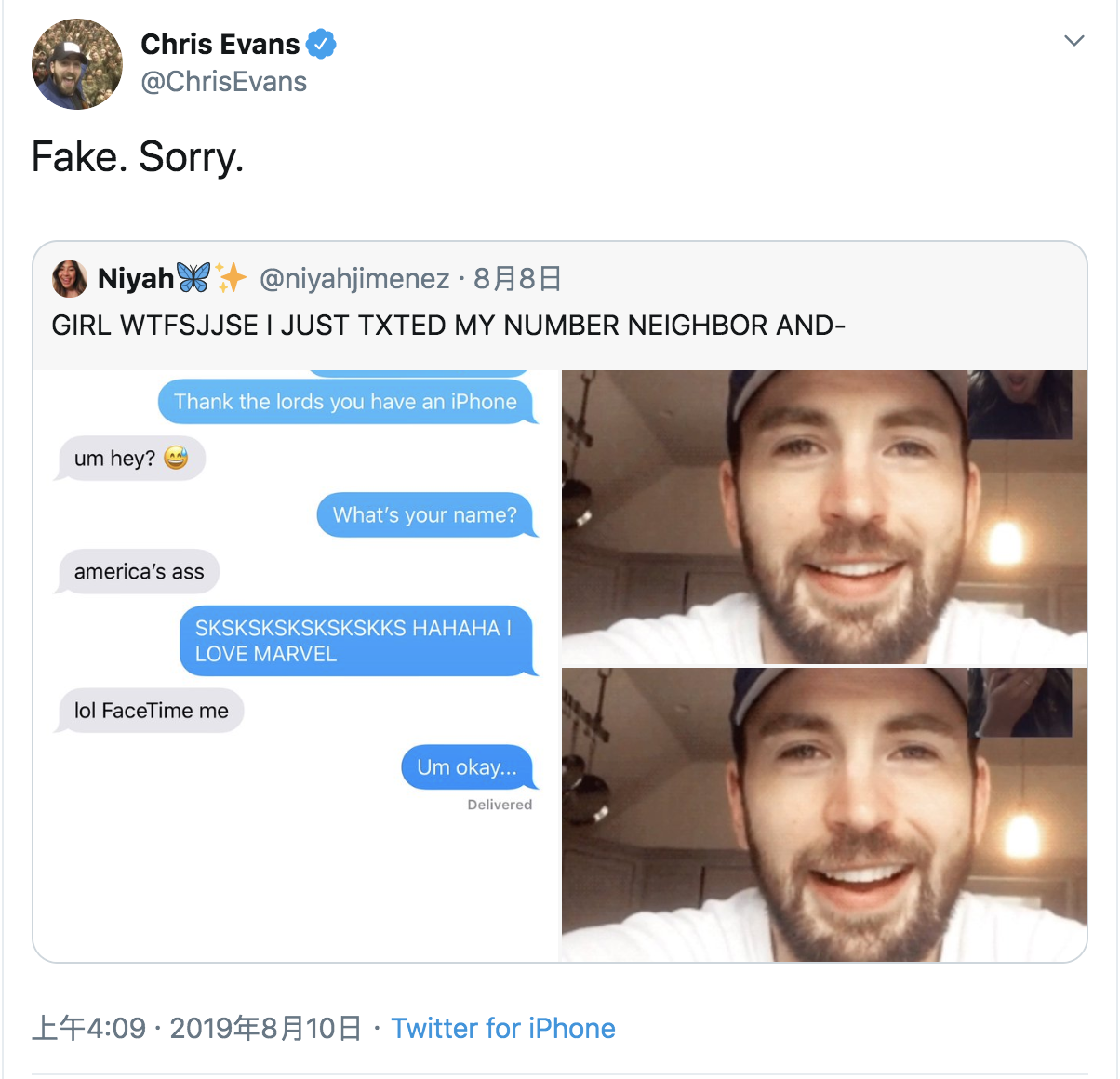Click the butterfly emoji beside Niyah

[x=193, y=277]
